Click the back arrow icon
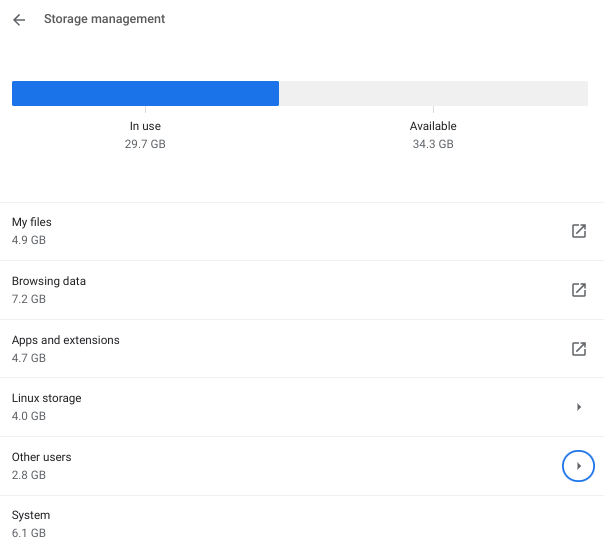 [19, 20]
